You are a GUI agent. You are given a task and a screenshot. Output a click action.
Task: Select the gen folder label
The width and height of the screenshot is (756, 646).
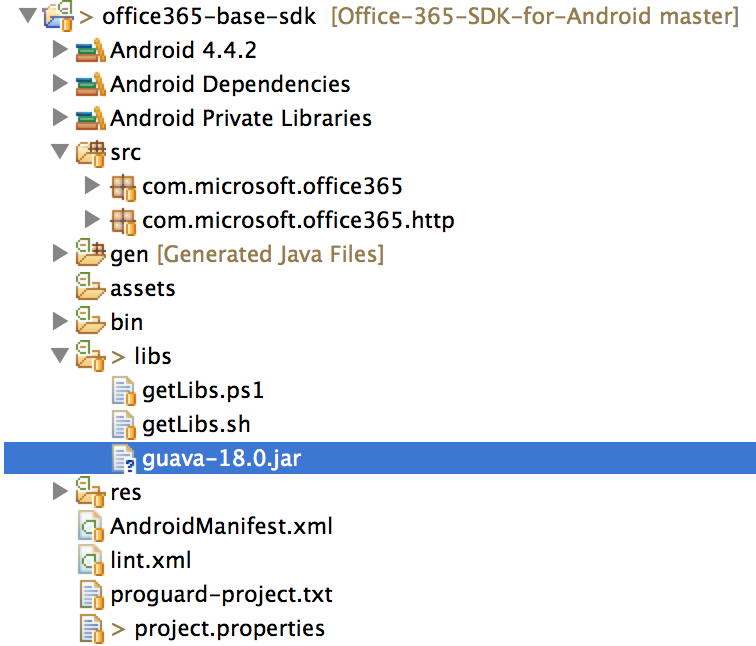click(x=129, y=256)
